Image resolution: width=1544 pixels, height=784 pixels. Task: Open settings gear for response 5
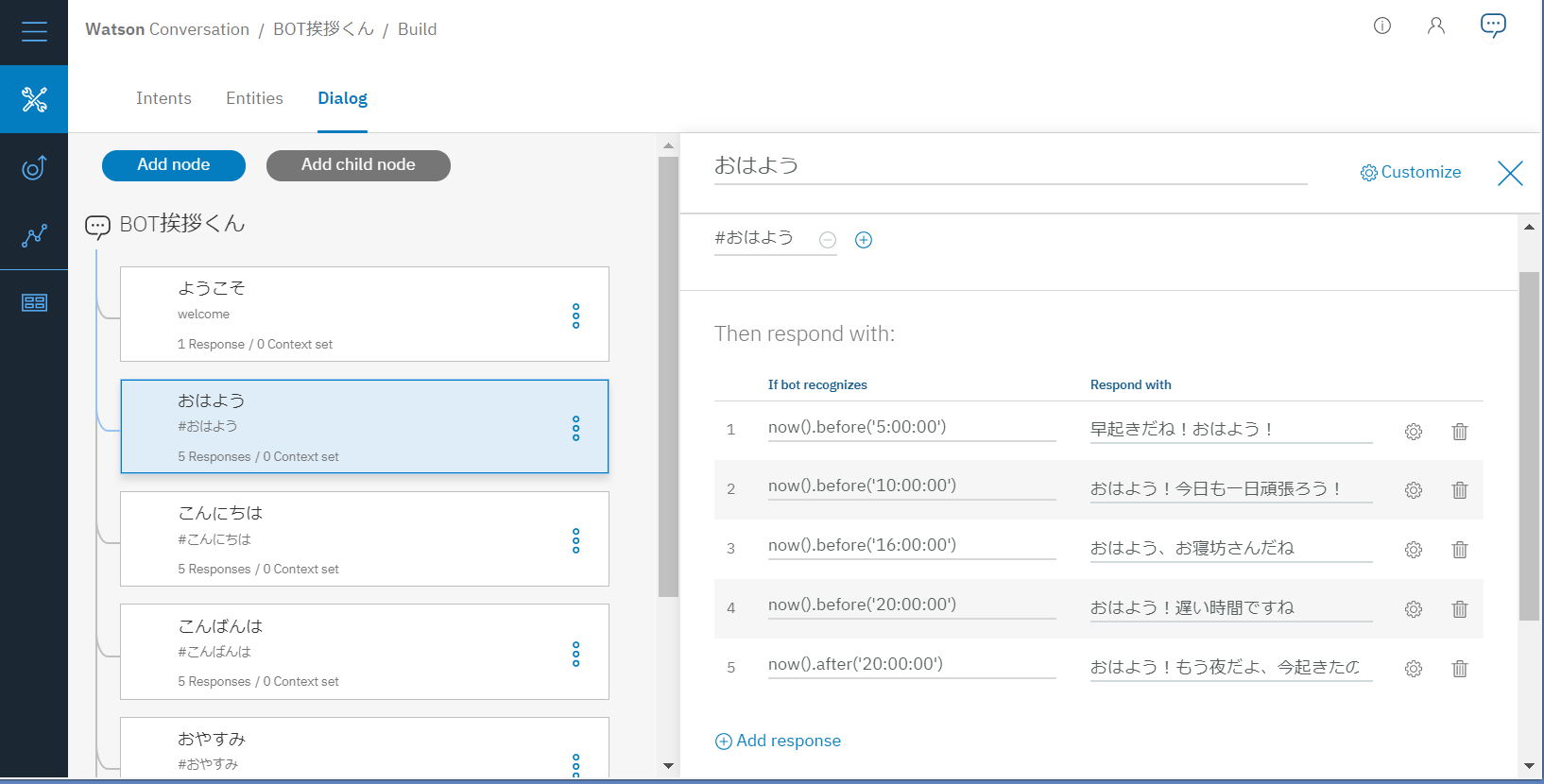click(1414, 669)
